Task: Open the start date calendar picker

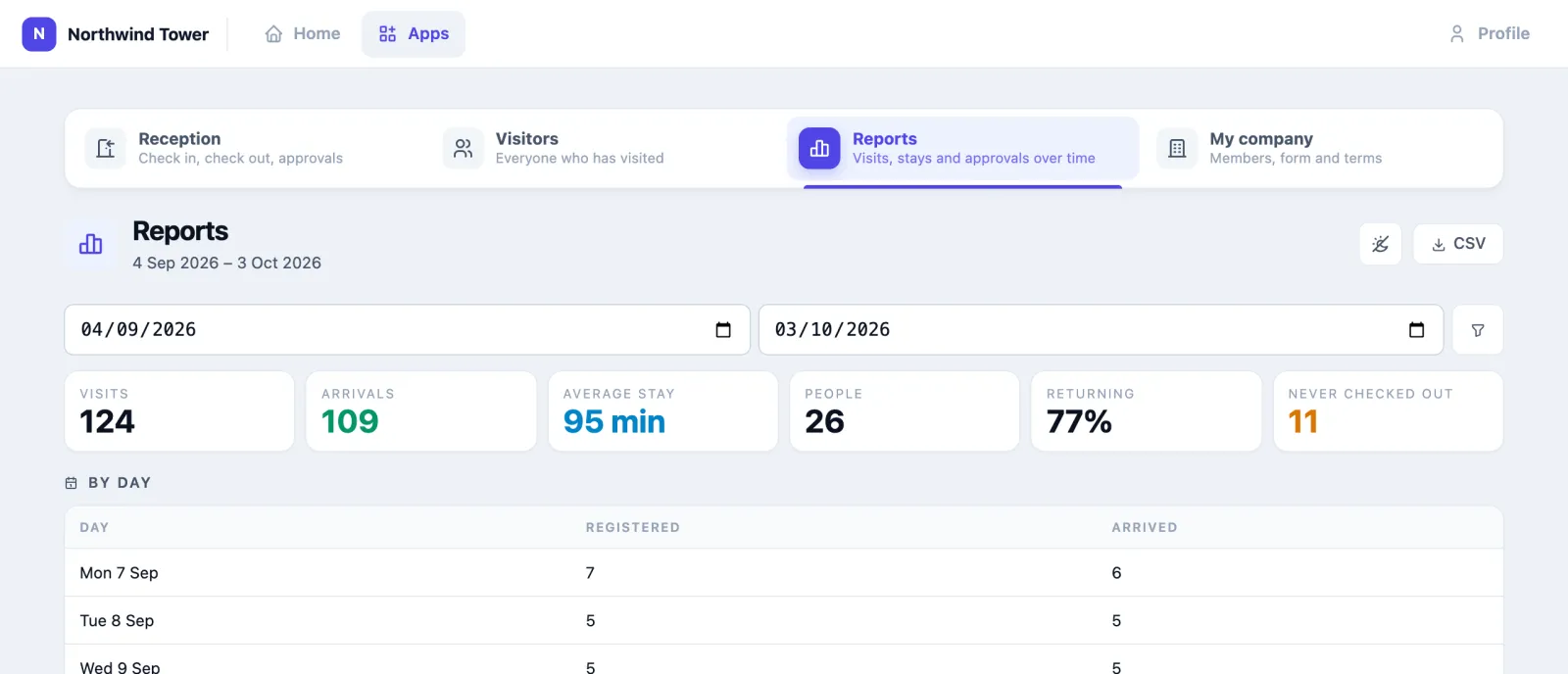Action: coord(723,330)
